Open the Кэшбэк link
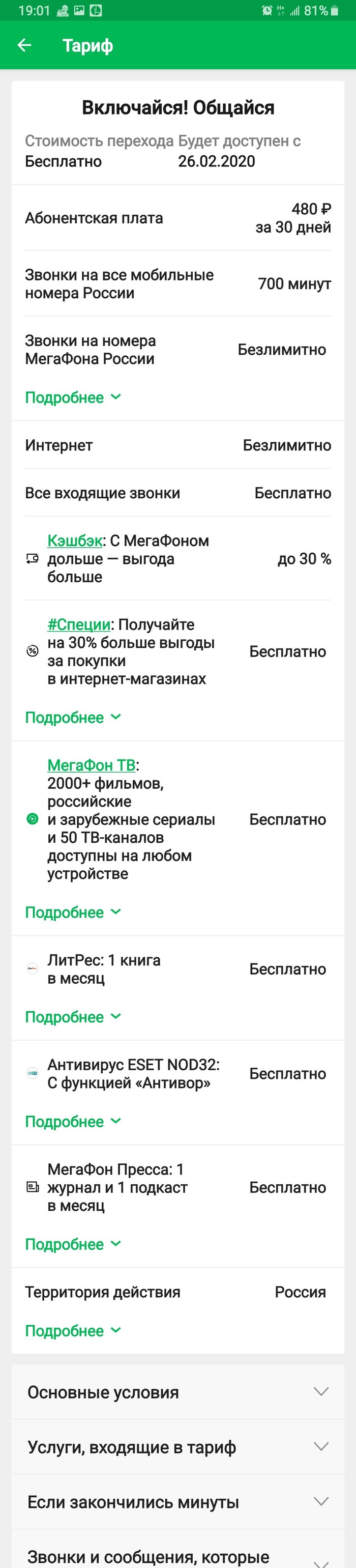 pos(75,540)
